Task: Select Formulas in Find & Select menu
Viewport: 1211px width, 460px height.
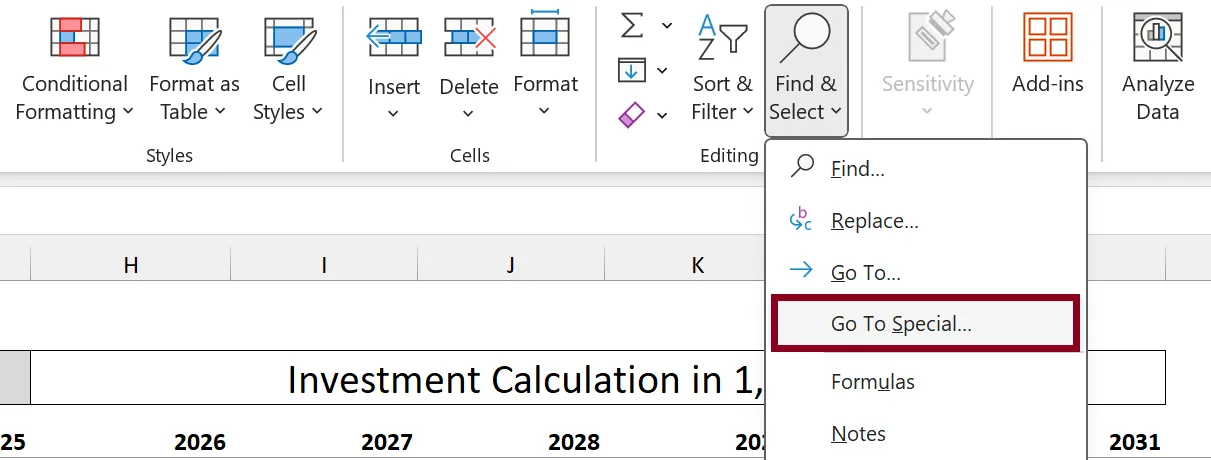Action: [x=926, y=382]
